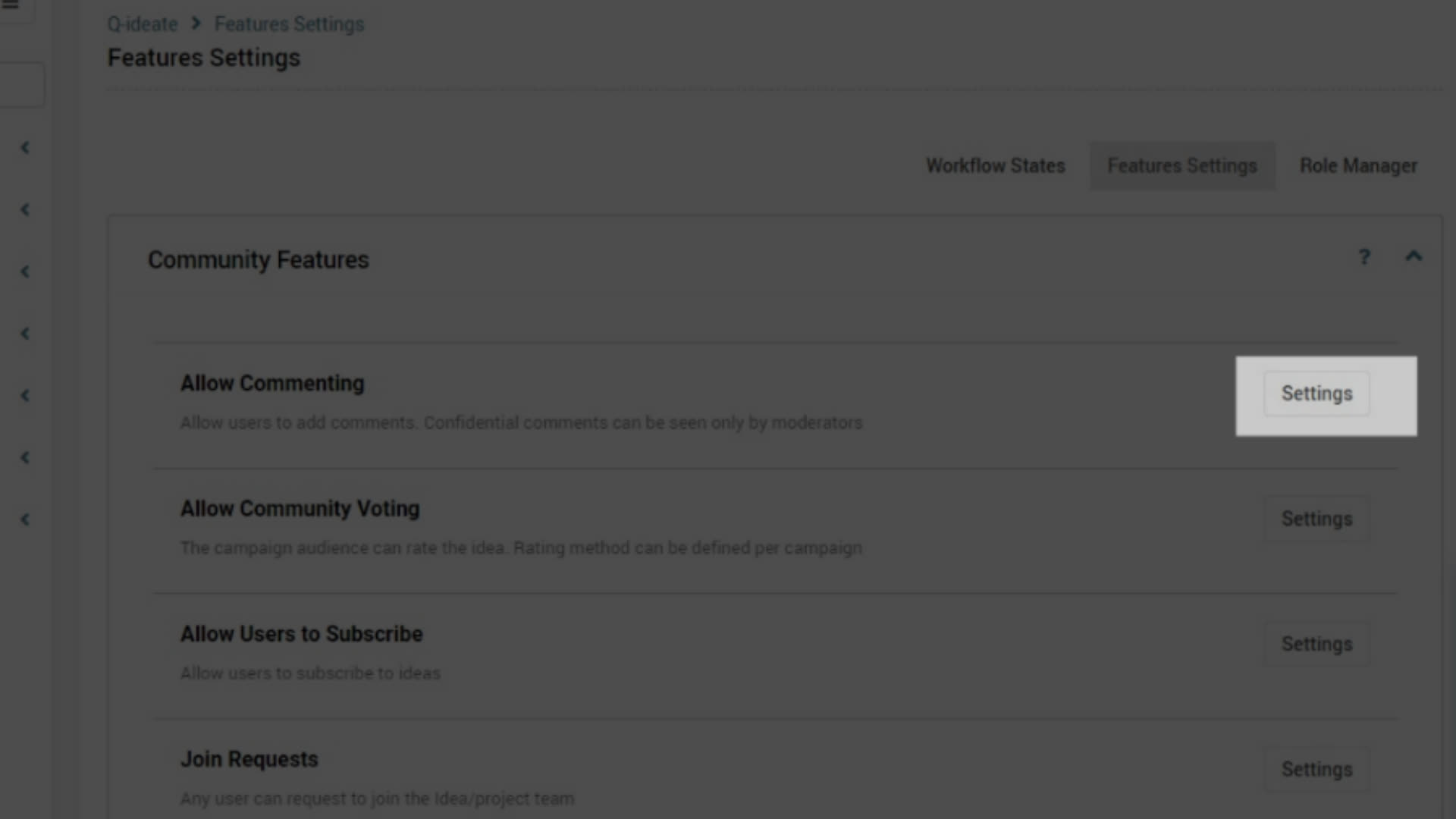The height and width of the screenshot is (819, 1456).
Task: Switch to the Workflow States tab
Action: pyautogui.click(x=996, y=165)
